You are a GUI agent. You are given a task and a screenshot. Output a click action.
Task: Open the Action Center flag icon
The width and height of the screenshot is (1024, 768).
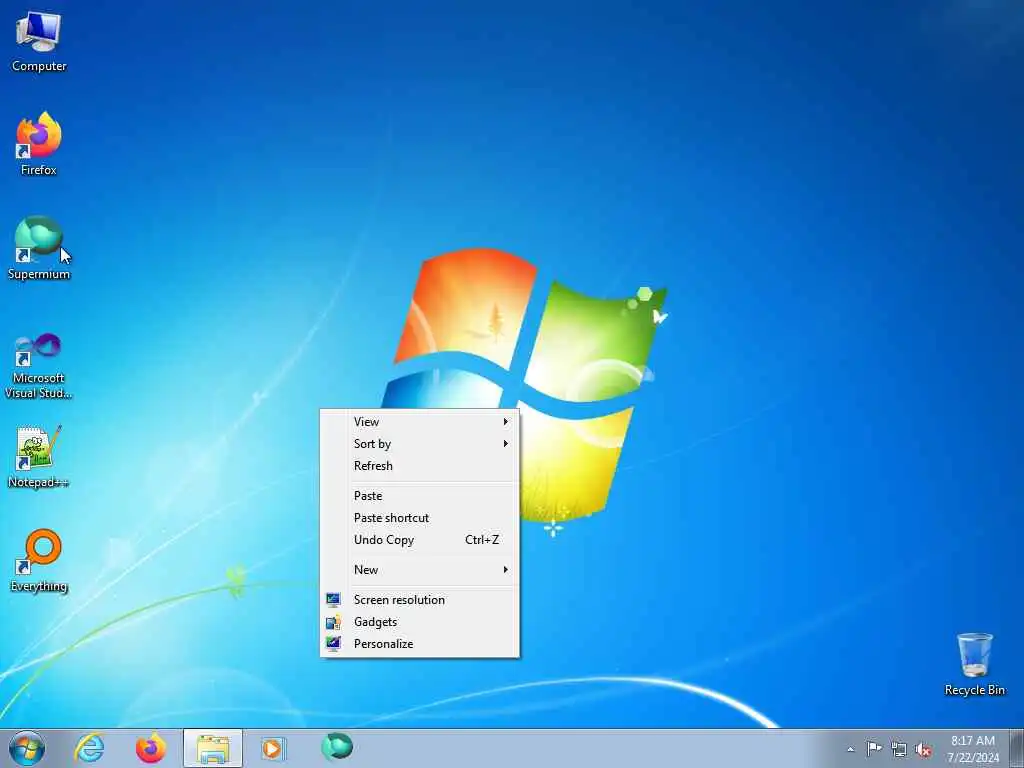click(x=874, y=749)
